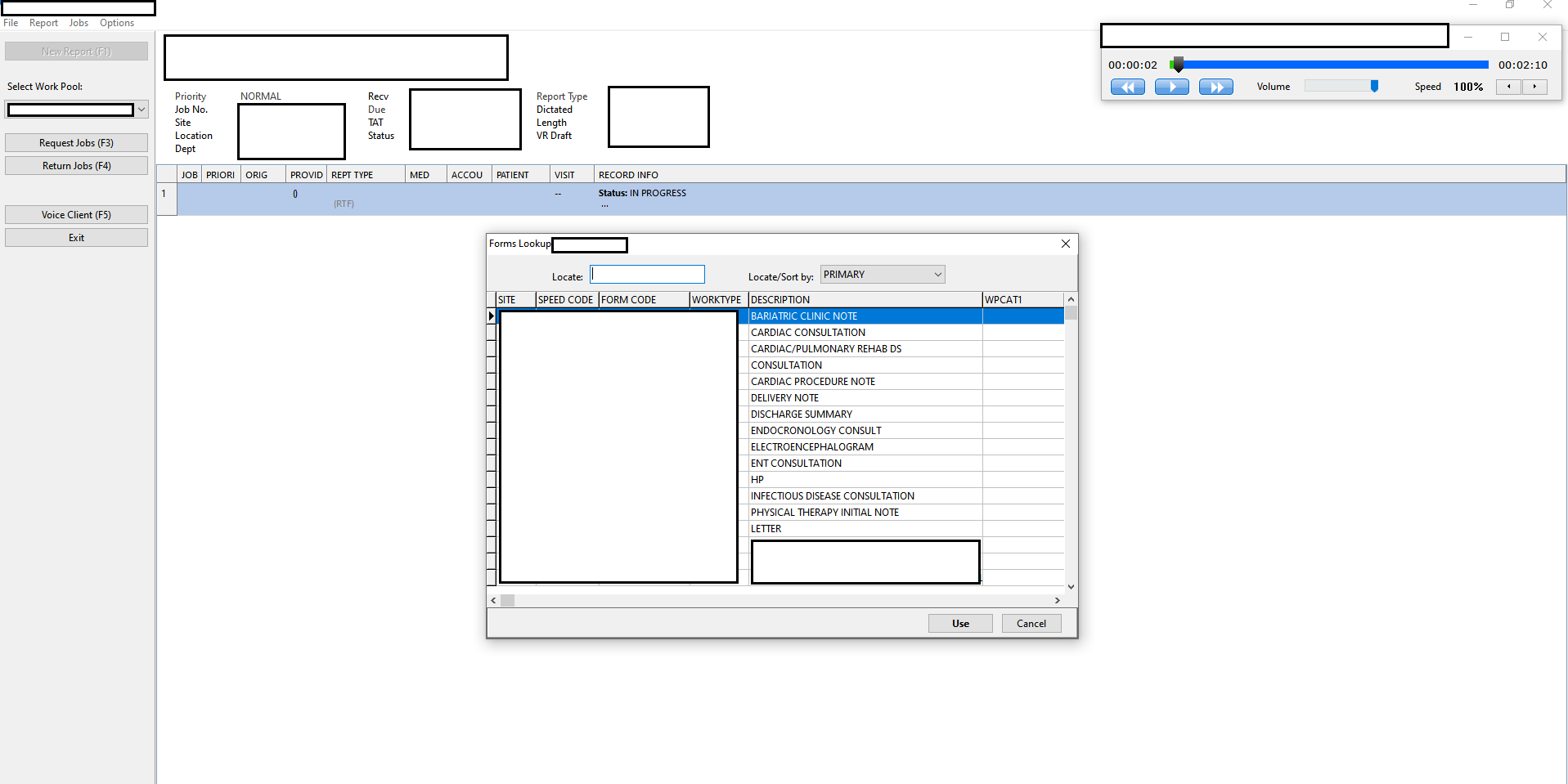Open the Jobs menu
Viewport: 1568px width, 784px height.
79,23
